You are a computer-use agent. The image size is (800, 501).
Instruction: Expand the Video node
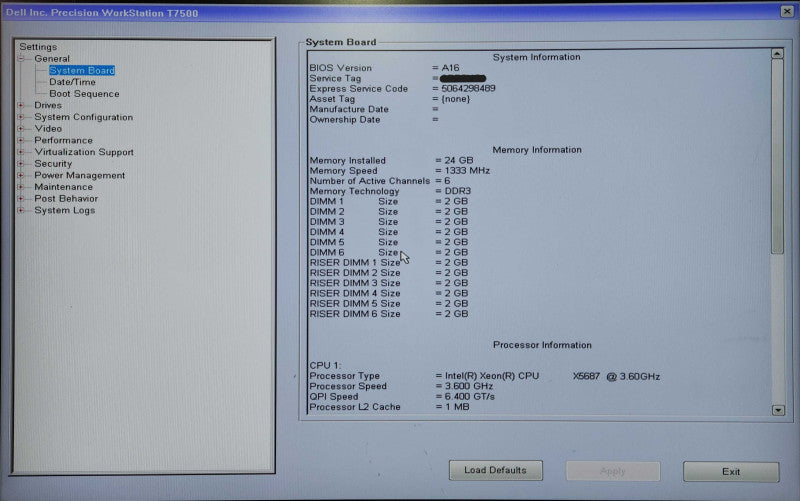click(21, 129)
